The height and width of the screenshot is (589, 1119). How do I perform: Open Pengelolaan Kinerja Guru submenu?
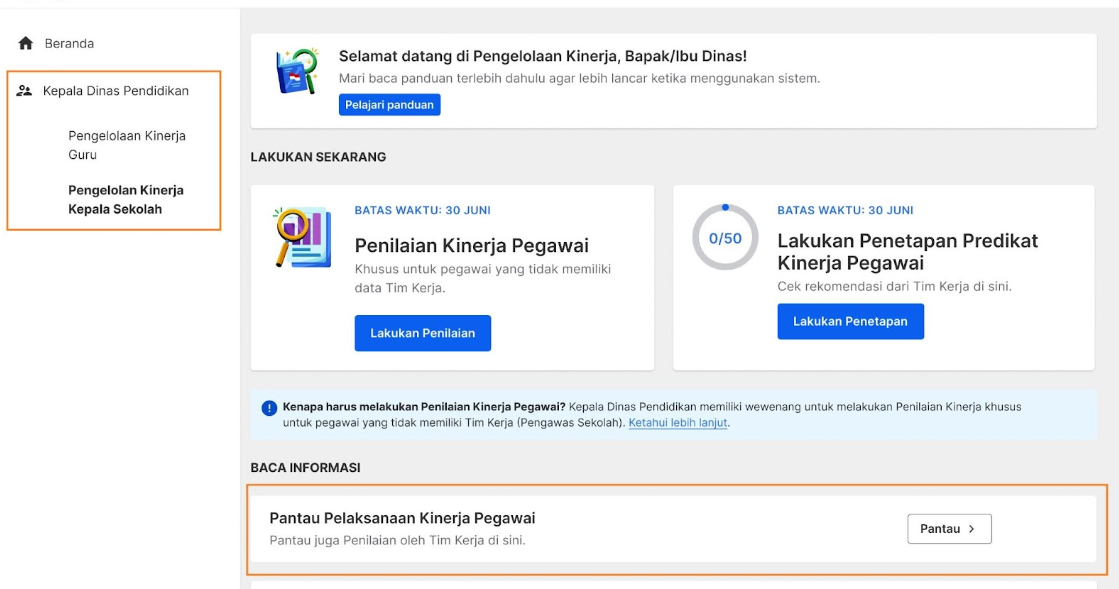coord(127,145)
